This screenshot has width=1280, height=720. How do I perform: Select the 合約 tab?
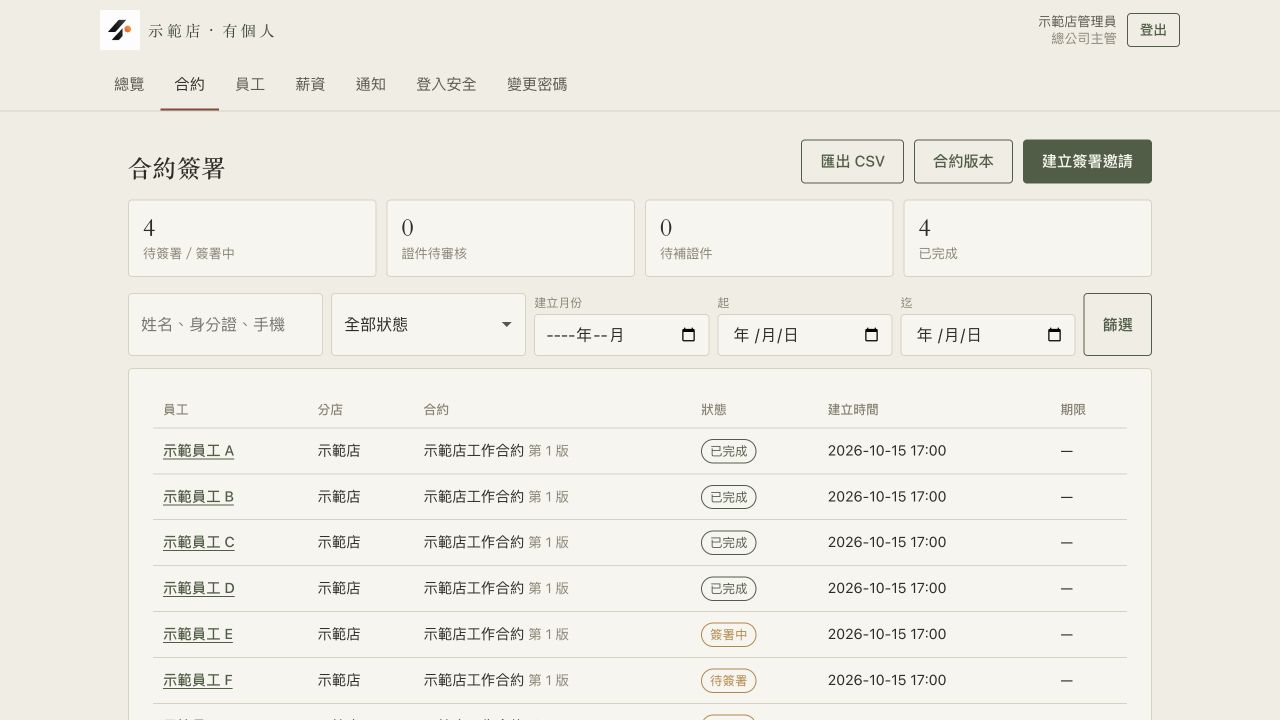[x=189, y=85]
